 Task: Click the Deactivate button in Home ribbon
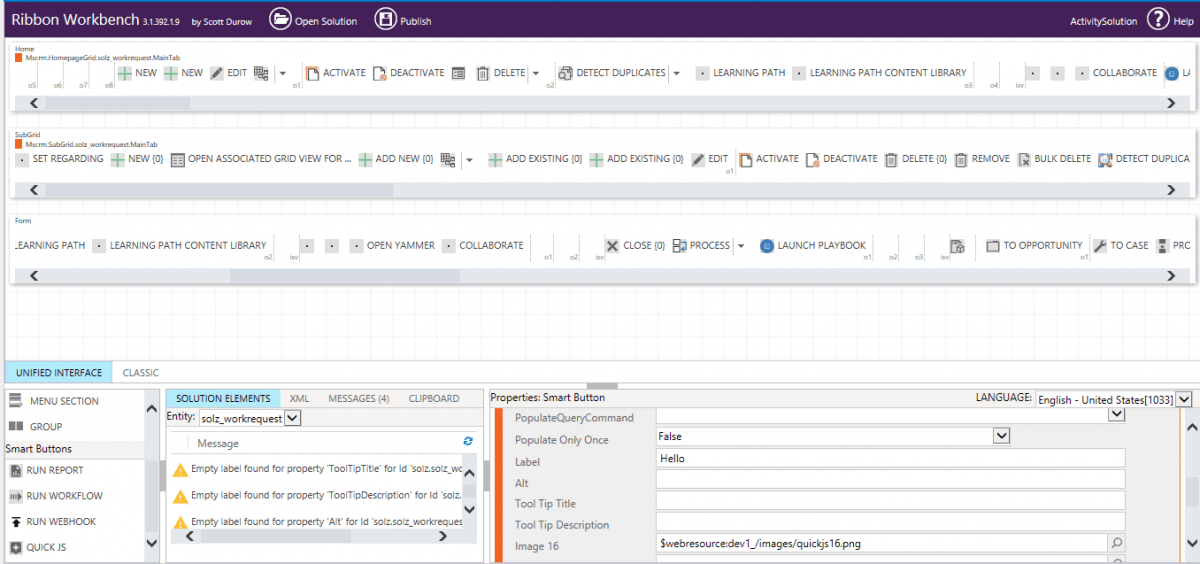[408, 73]
